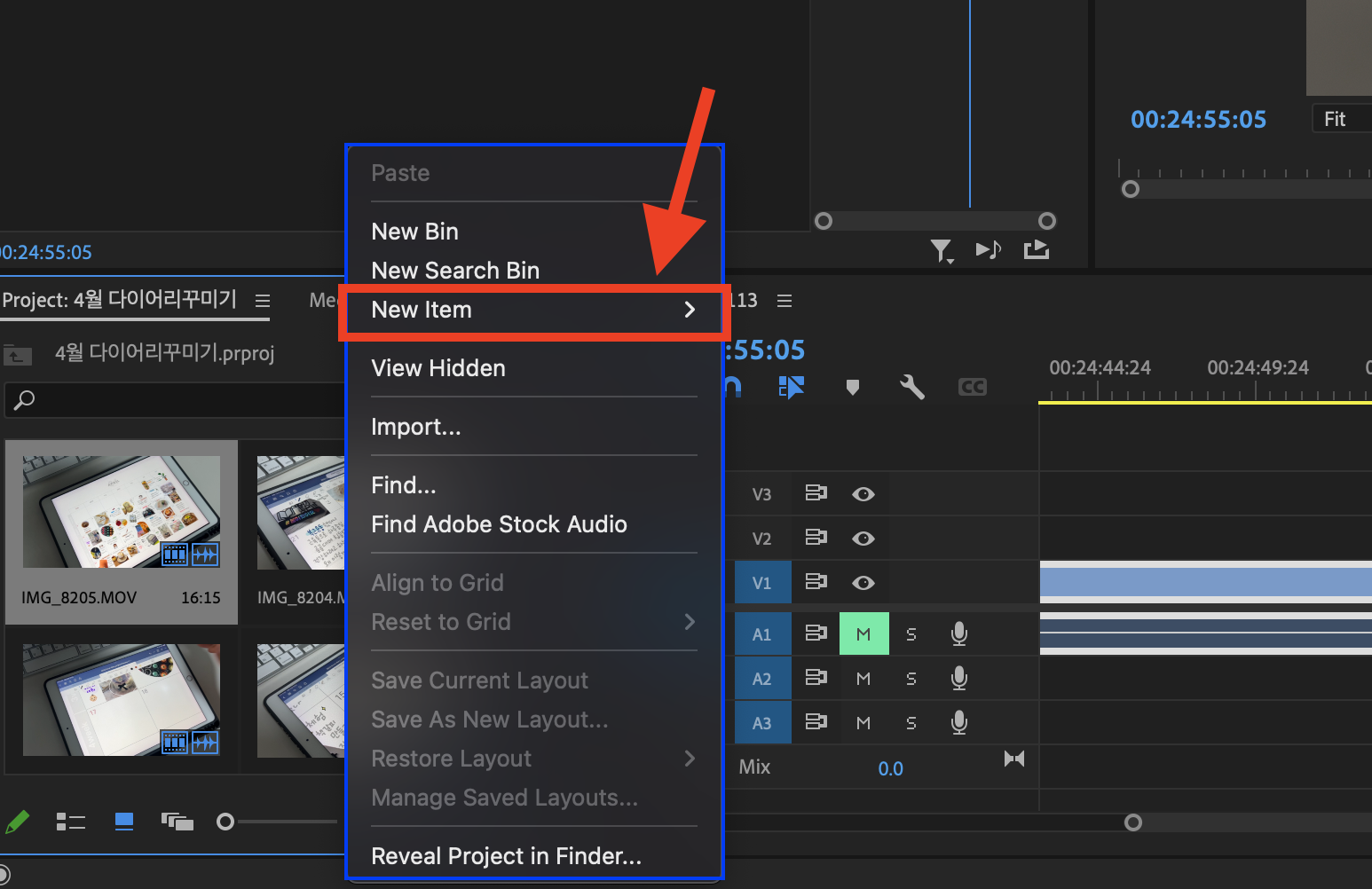Toggle sync lock on V2 track
This screenshot has width=1372, height=889.
tap(816, 538)
